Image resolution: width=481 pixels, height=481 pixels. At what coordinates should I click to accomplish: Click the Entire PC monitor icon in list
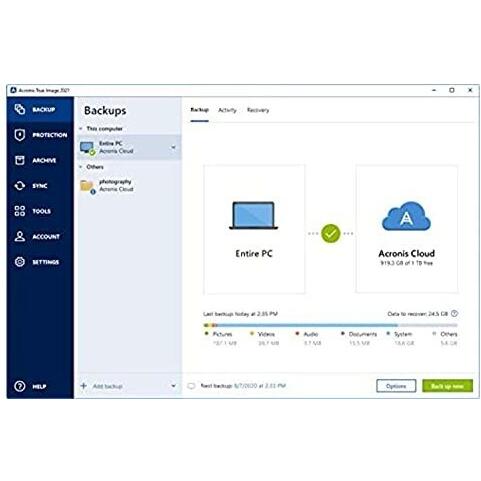click(87, 148)
